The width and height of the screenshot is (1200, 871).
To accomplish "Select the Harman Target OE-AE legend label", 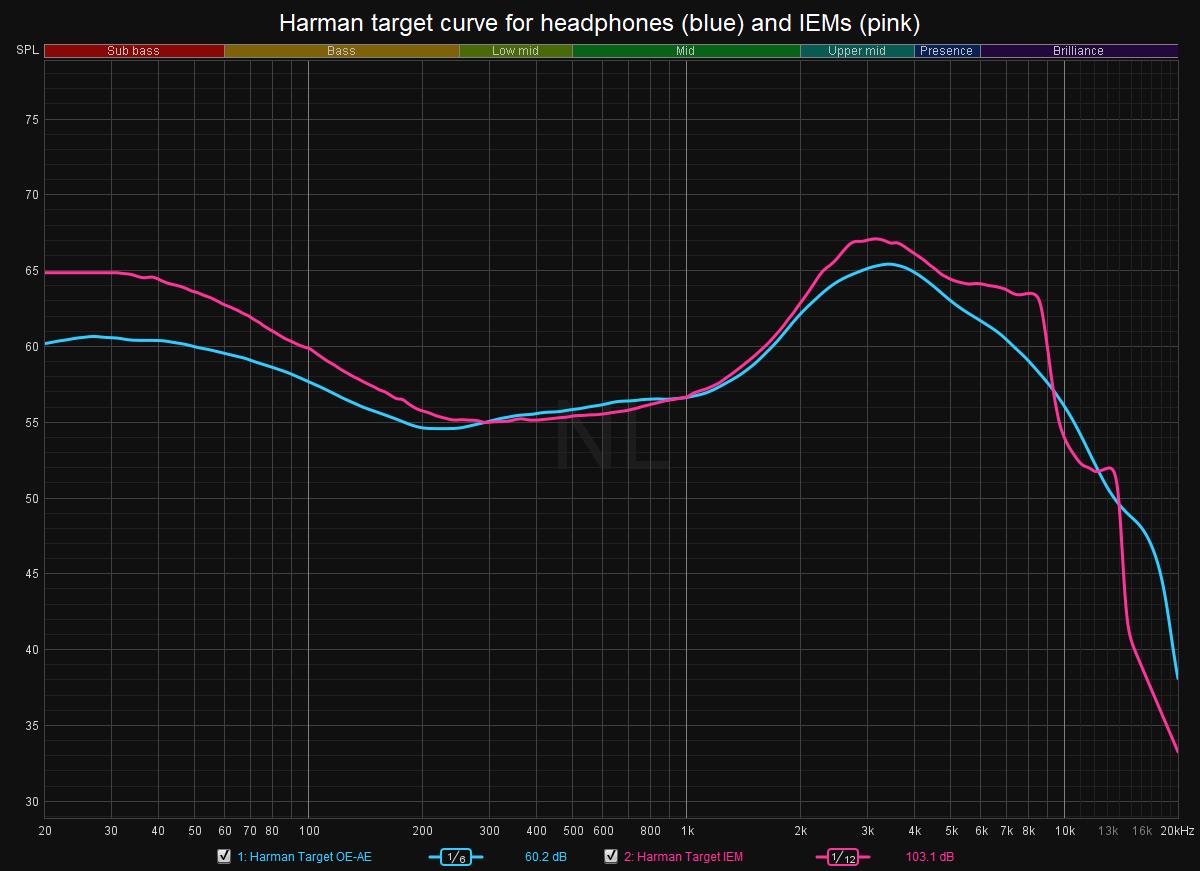I will coord(304,857).
